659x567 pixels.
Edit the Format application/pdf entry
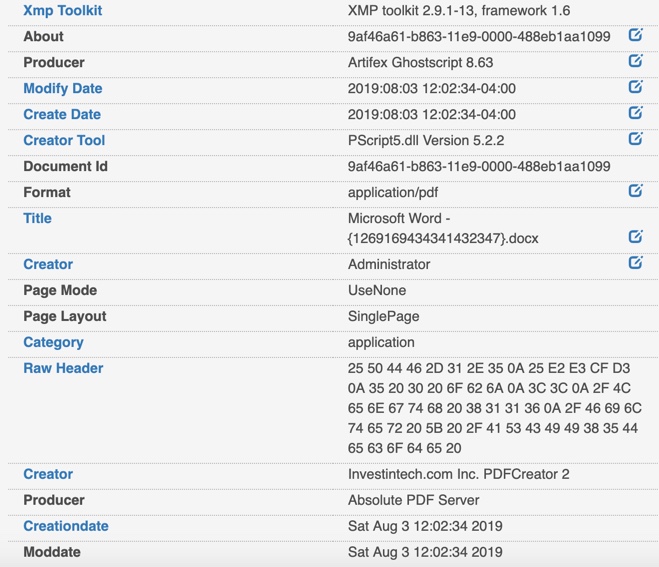click(x=635, y=191)
